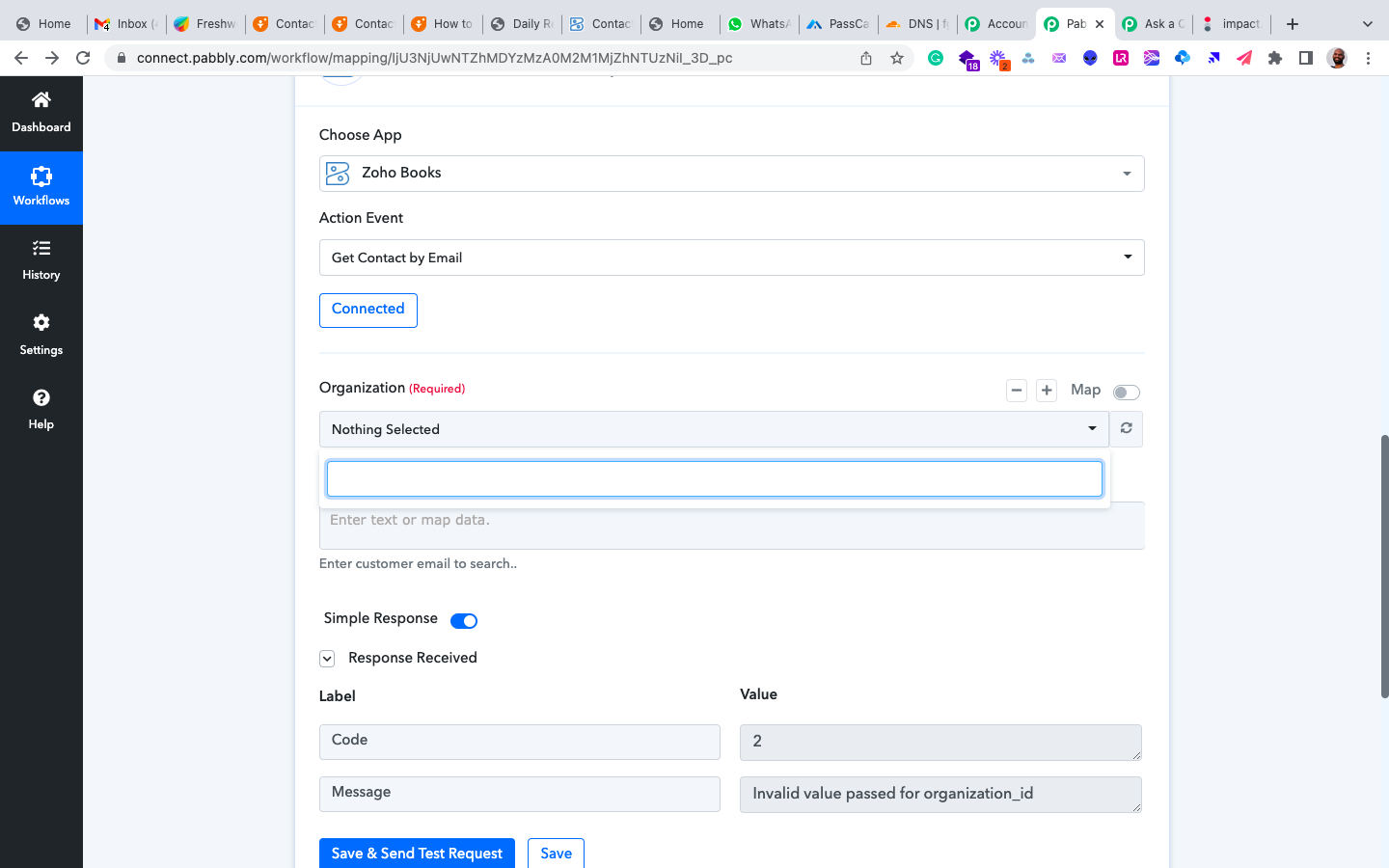This screenshot has height=868, width=1389.
Task: Switch to the How to tab
Action: (443, 24)
